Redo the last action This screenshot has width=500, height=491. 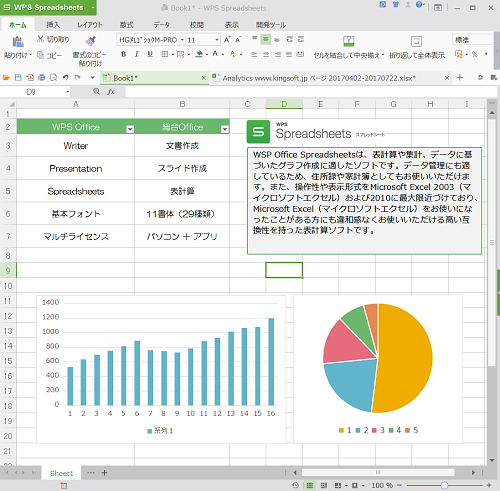[x=77, y=78]
